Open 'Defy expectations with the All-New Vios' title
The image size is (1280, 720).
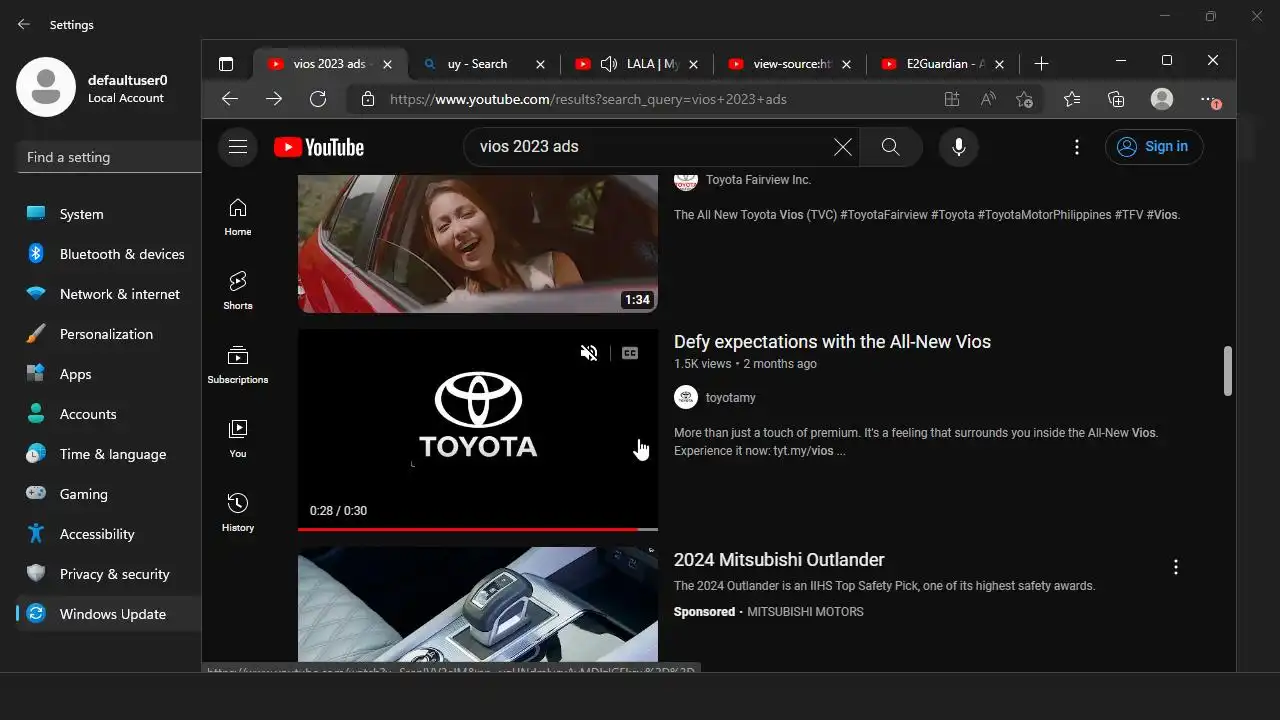[x=832, y=342]
